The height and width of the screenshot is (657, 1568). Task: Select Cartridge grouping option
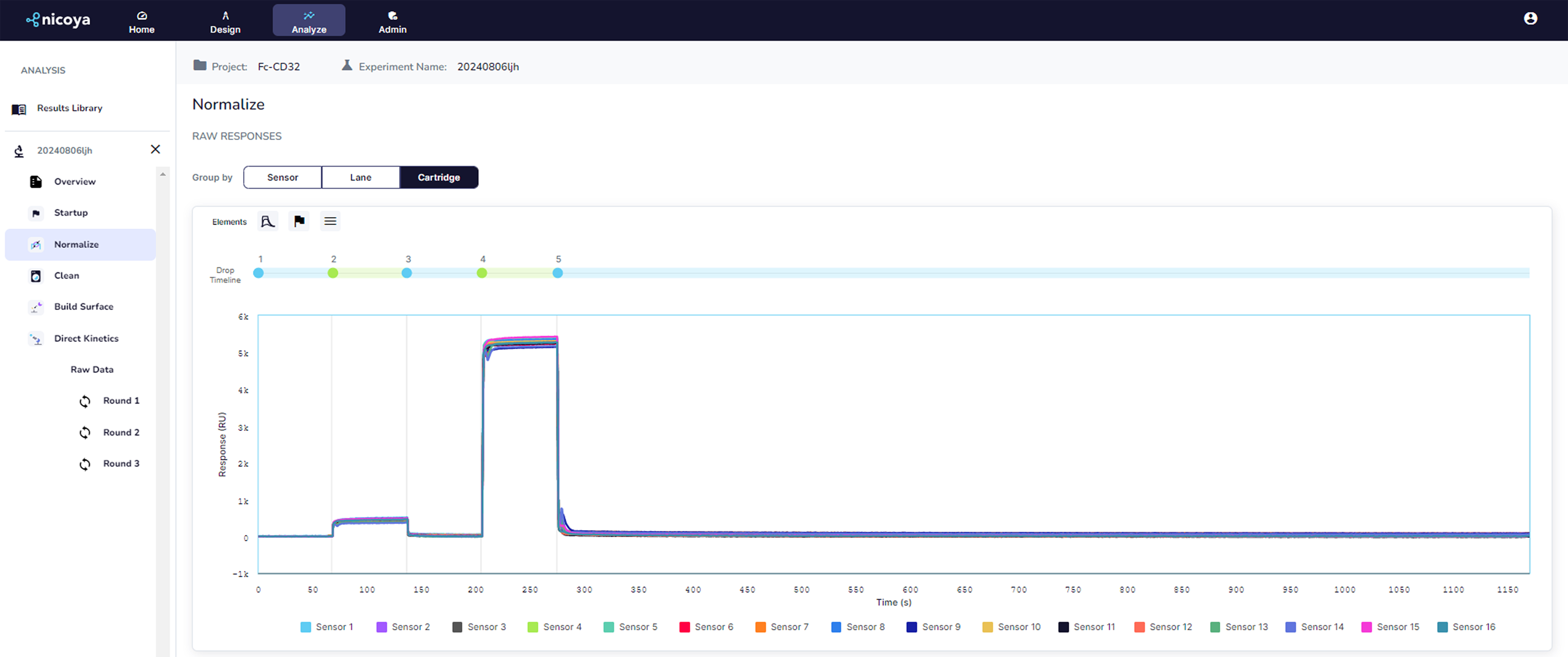[438, 177]
